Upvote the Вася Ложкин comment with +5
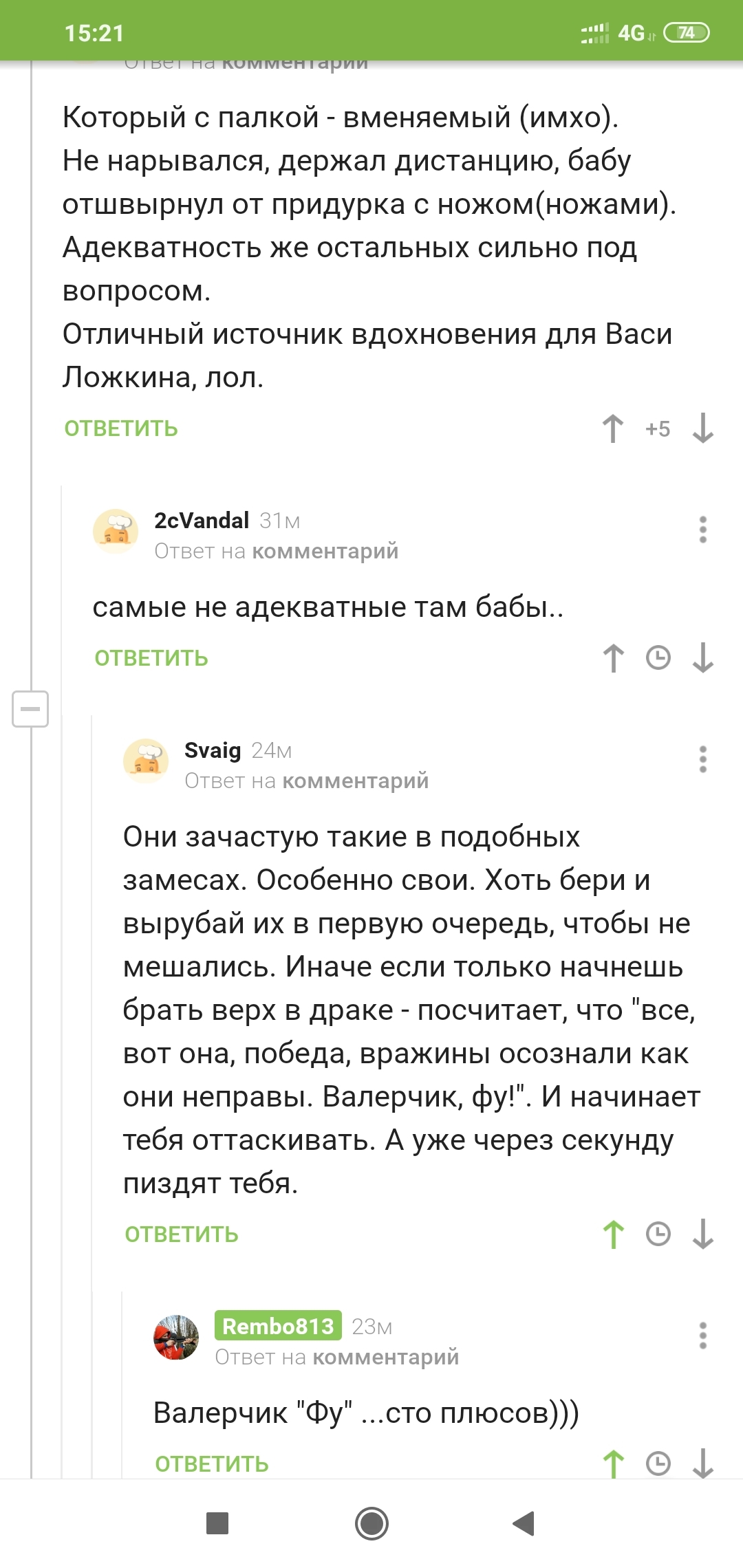The height and width of the screenshot is (1568, 743). [613, 429]
